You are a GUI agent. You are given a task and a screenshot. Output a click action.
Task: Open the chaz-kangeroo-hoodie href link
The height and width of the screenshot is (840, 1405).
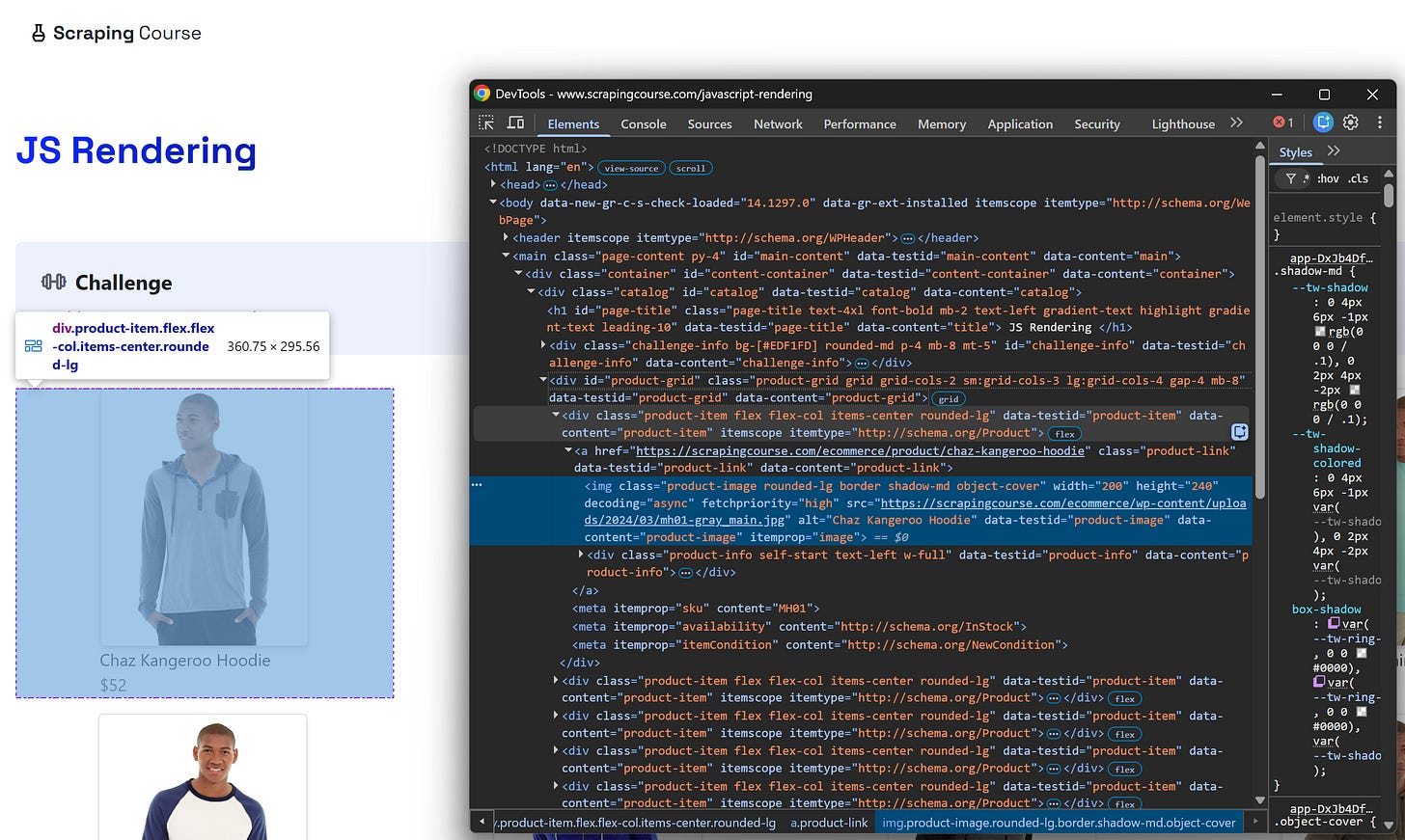863,450
